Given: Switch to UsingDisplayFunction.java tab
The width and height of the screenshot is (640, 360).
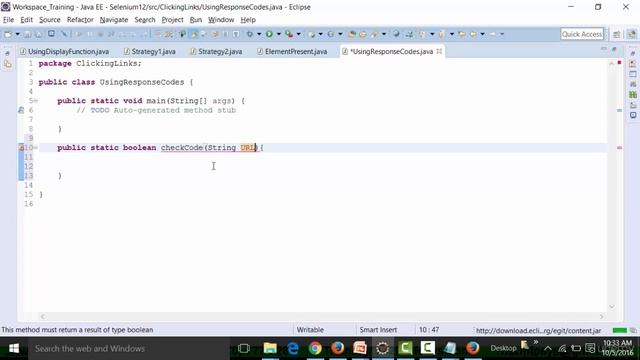Looking at the screenshot, I should (x=64, y=51).
